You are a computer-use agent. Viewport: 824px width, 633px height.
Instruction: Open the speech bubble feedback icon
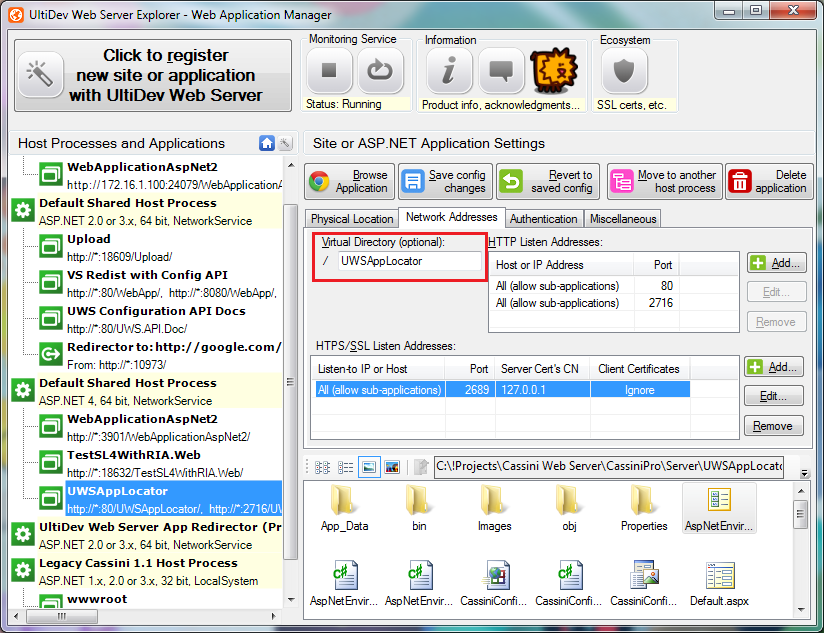coord(501,70)
